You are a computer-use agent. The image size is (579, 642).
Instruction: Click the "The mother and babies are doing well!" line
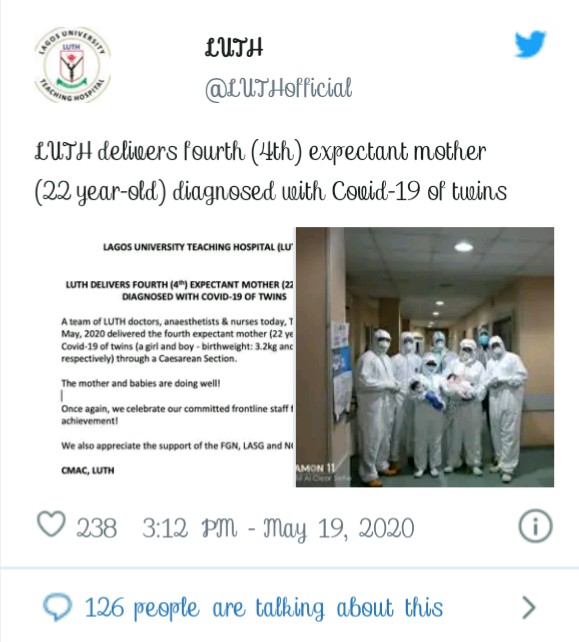pyautogui.click(x=141, y=384)
